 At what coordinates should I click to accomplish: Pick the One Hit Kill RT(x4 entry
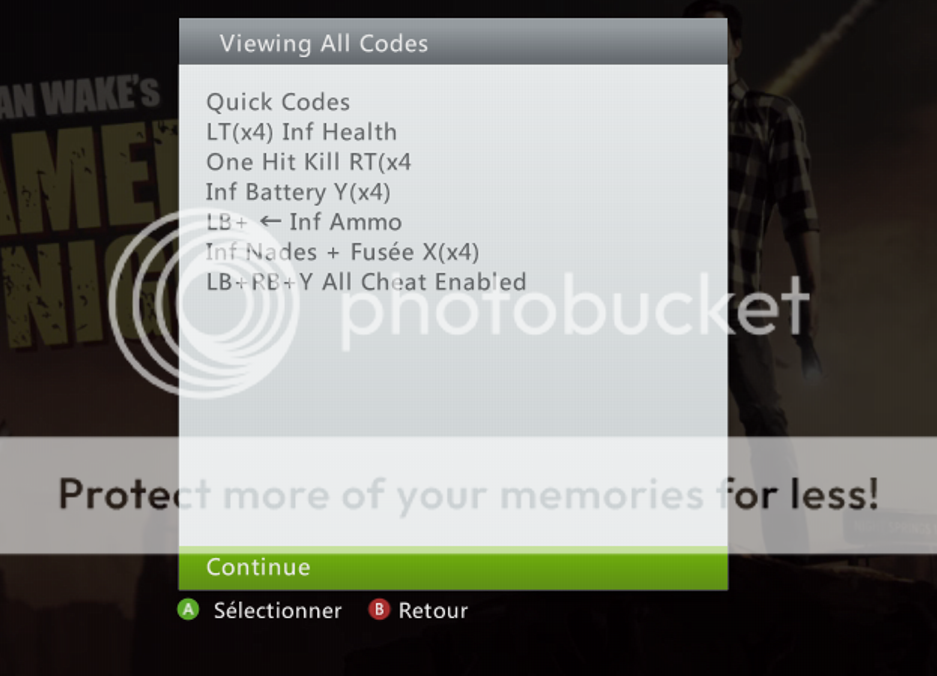point(308,162)
